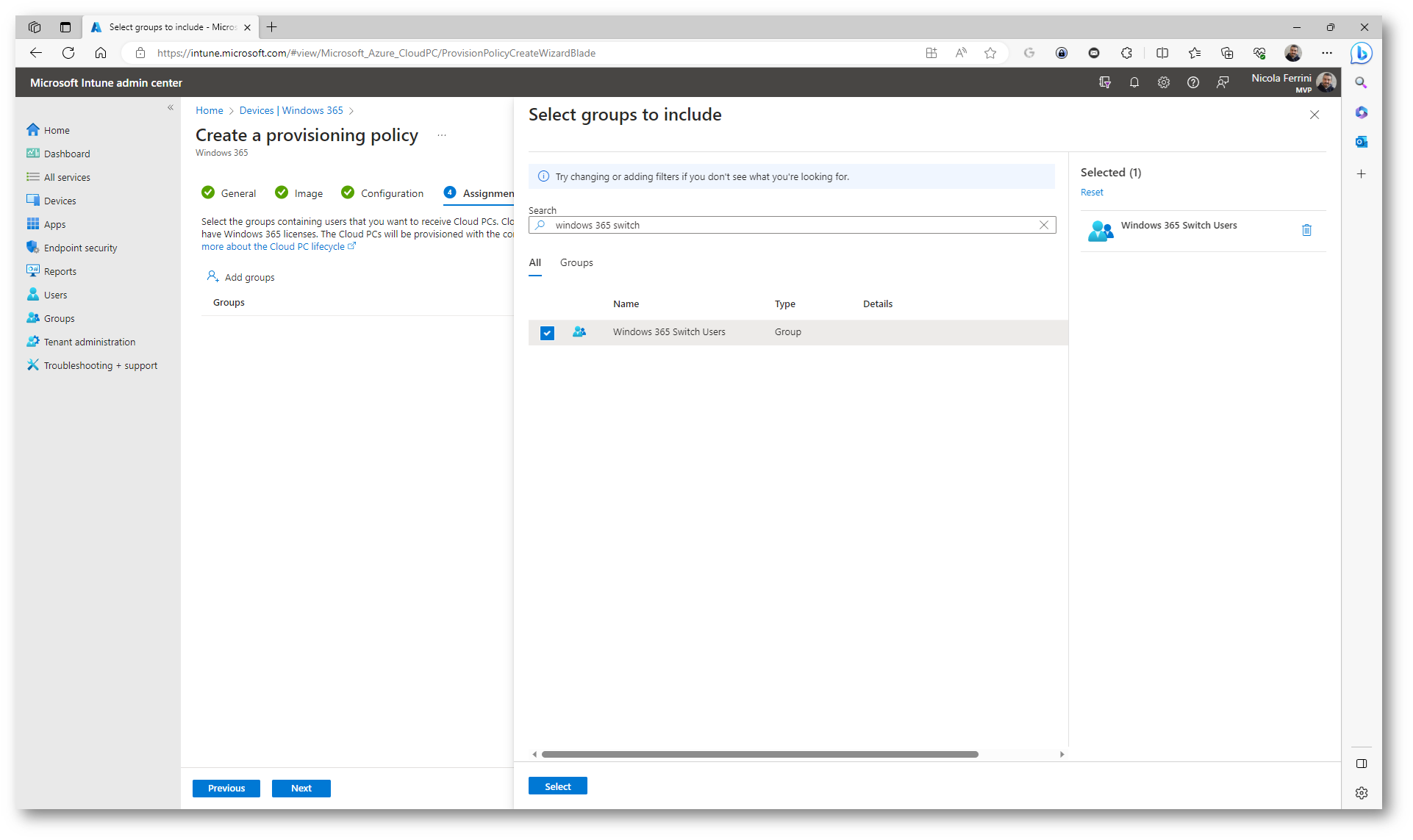Open Edge sidebar customize settings gear
Screen dimensions: 1413x840
[x=1362, y=793]
